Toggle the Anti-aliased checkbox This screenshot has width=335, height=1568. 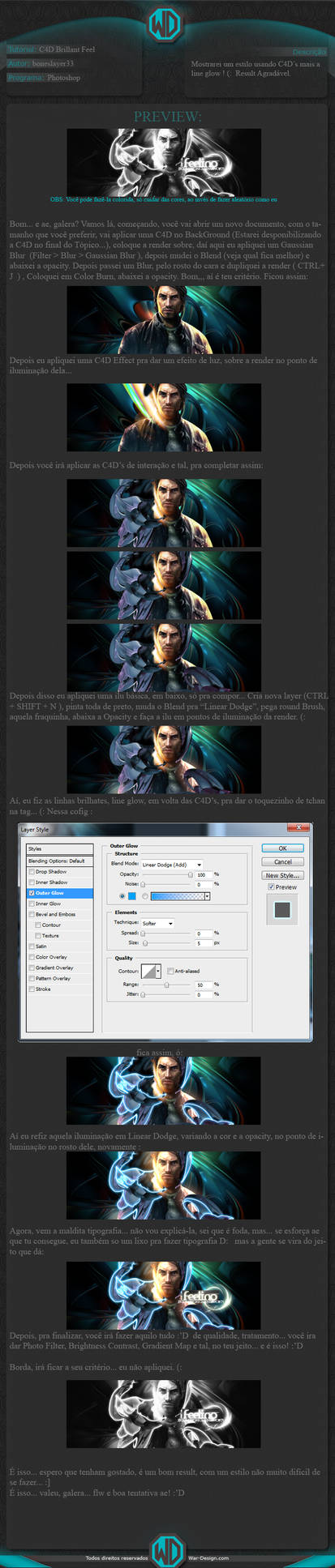170,971
